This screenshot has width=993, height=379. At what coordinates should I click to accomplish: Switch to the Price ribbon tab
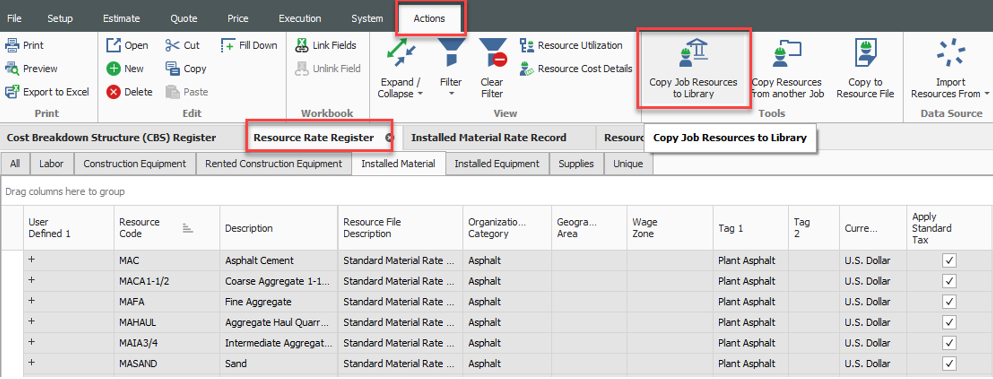237,18
